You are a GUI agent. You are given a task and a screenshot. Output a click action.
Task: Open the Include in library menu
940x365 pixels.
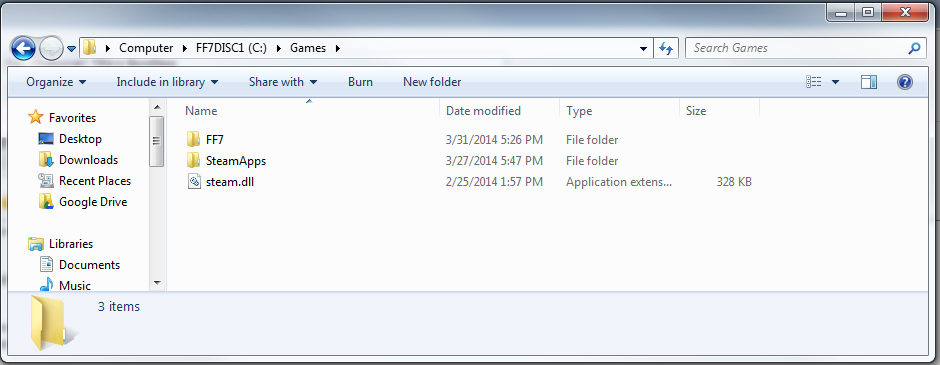pos(167,82)
